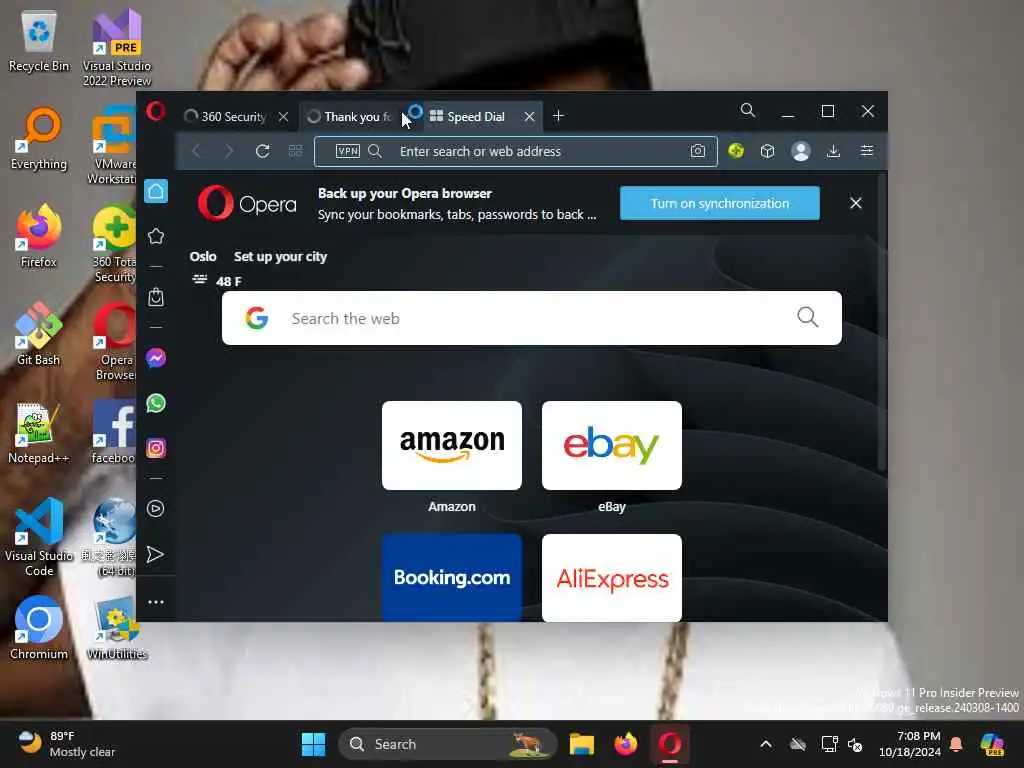Toggle the VPN badge in address bar

click(347, 152)
